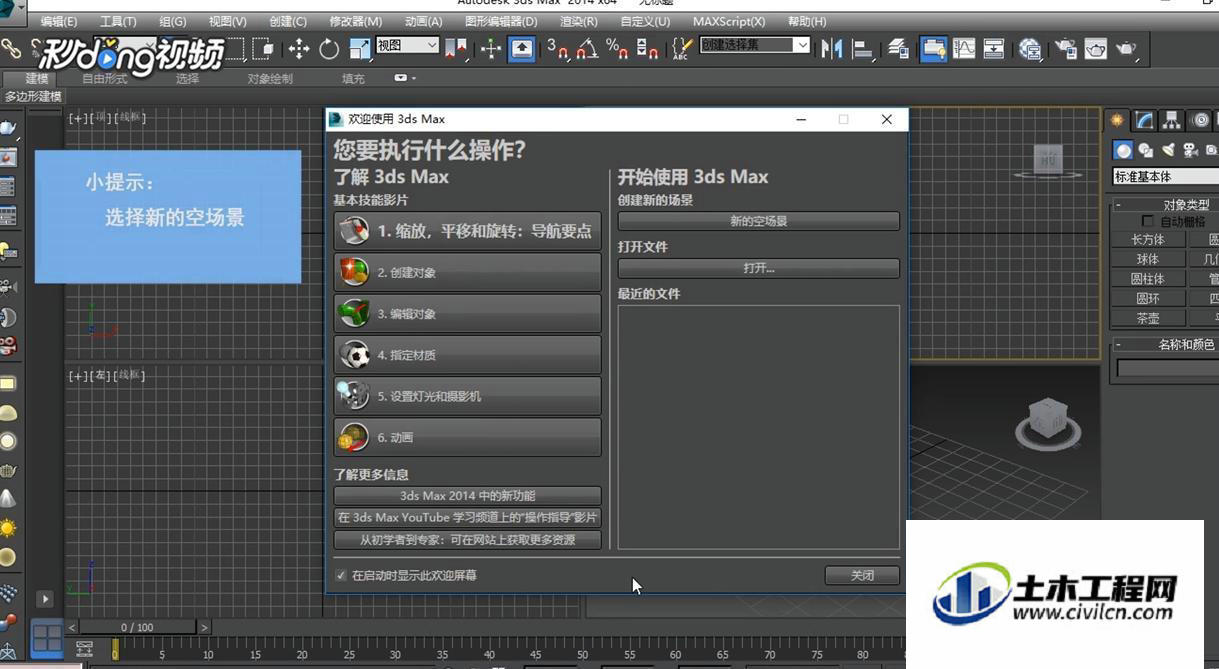Select the Geometry category sphere icon
This screenshot has width=1219, height=669.
click(1124, 150)
